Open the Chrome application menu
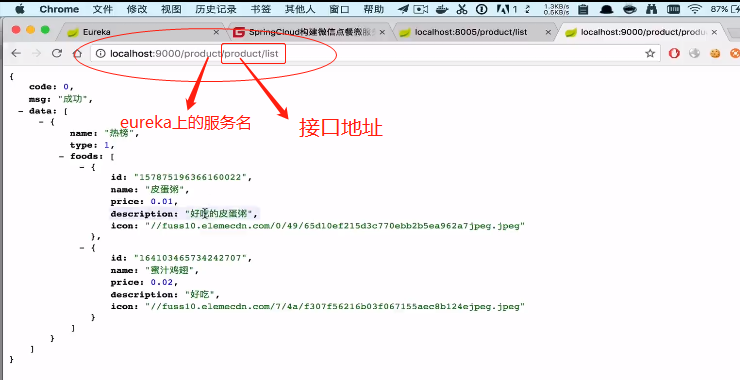740x380 pixels. [59, 8]
